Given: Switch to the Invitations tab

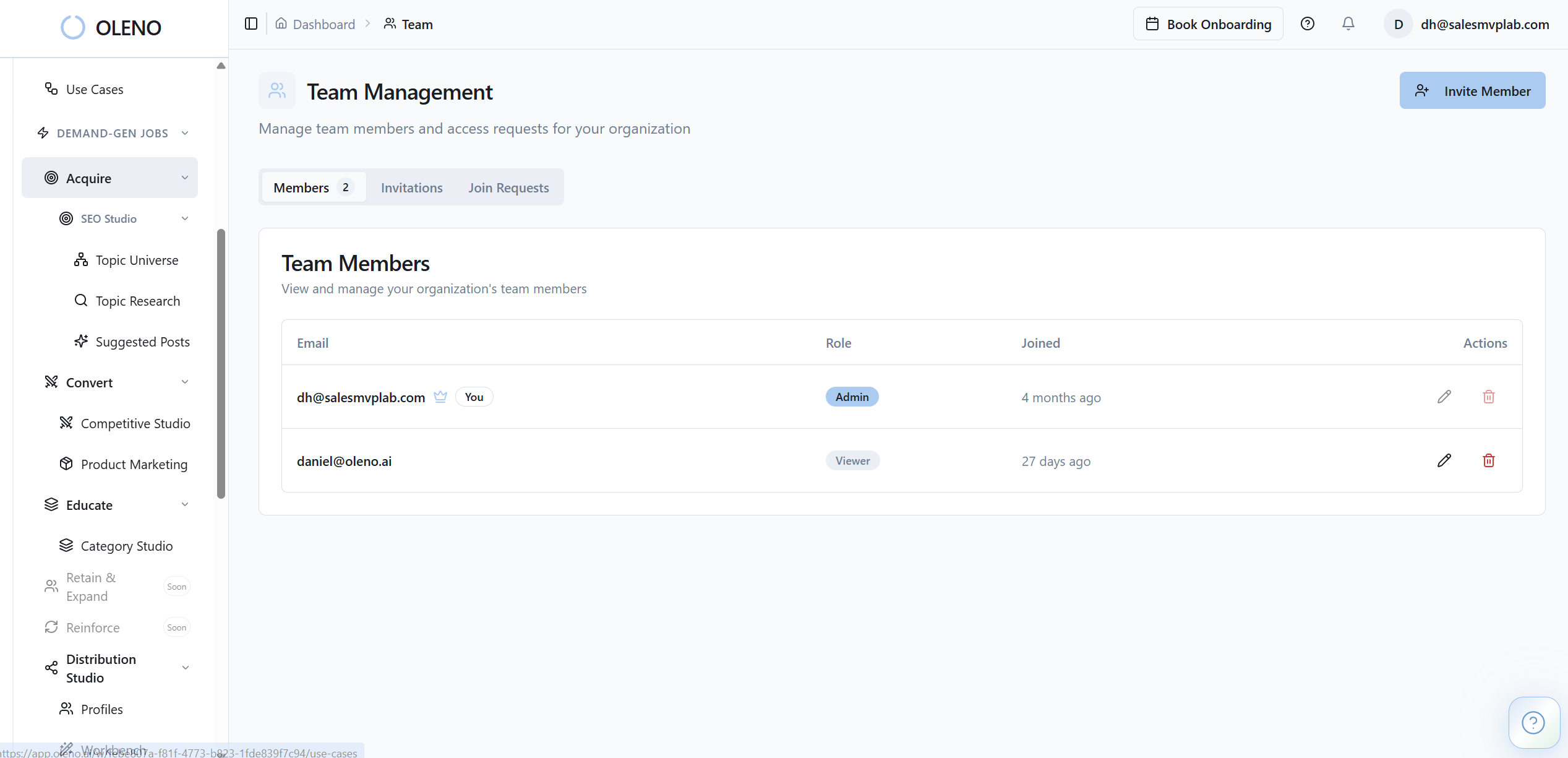Looking at the screenshot, I should 411,187.
